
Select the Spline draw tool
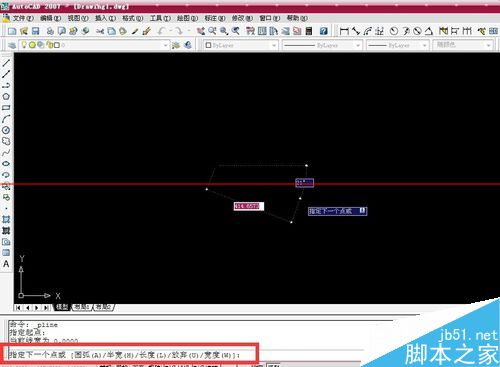[x=6, y=153]
